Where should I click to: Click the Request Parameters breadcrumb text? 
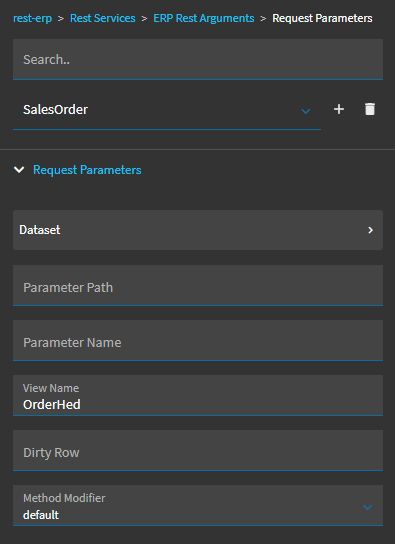click(x=322, y=18)
